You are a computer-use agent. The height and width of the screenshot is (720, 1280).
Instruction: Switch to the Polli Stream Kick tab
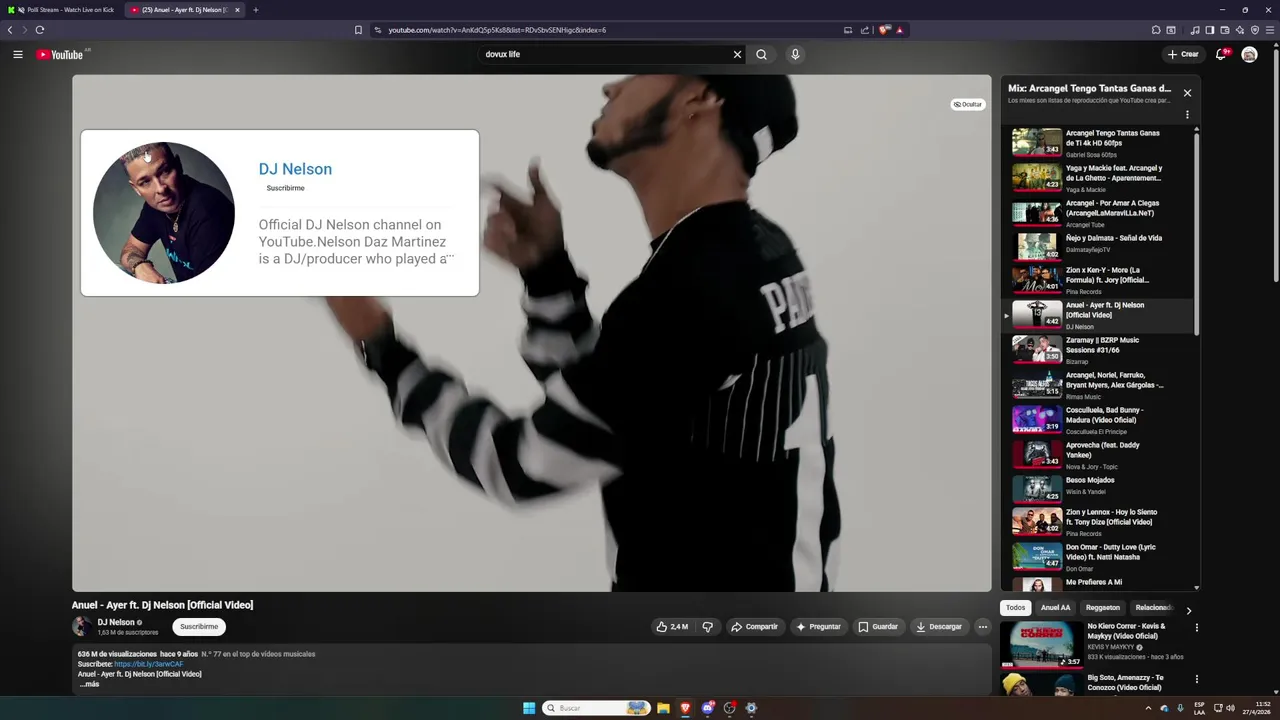(x=60, y=10)
